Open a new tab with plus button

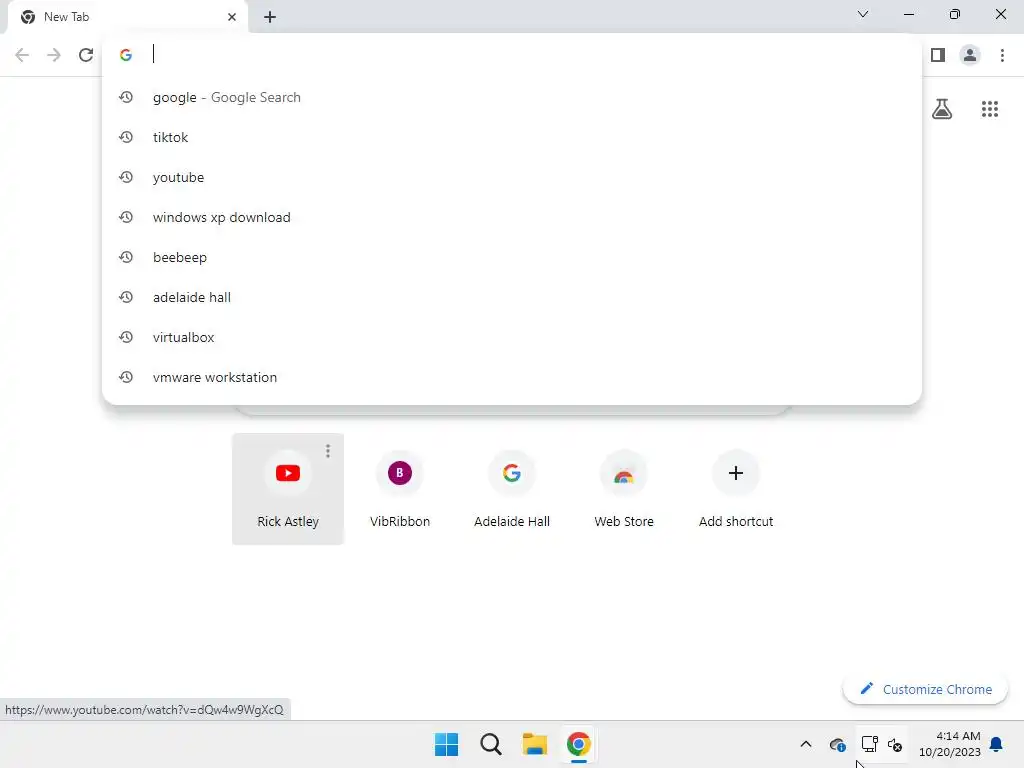[270, 17]
